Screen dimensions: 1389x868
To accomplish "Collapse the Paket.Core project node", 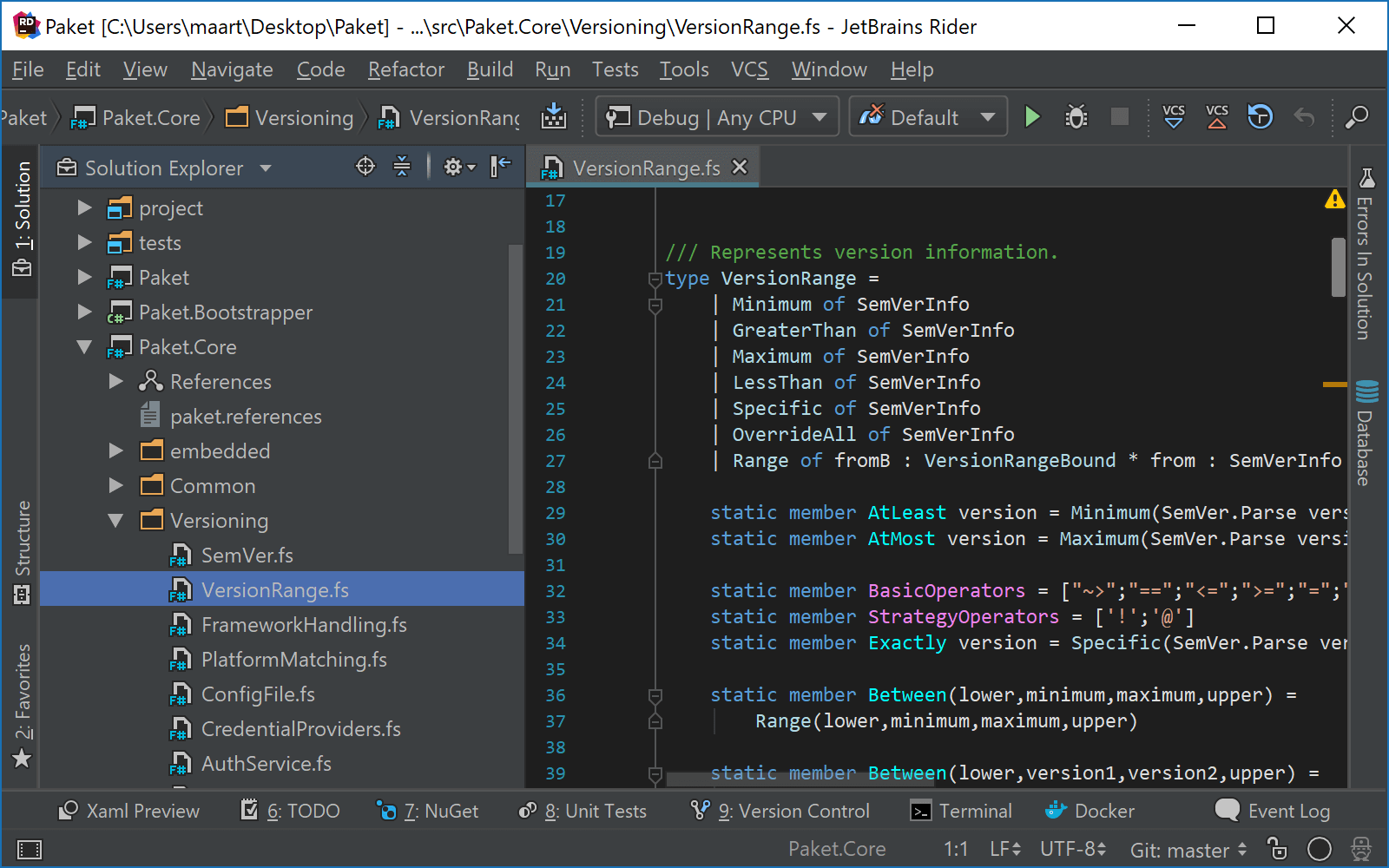I will point(84,346).
